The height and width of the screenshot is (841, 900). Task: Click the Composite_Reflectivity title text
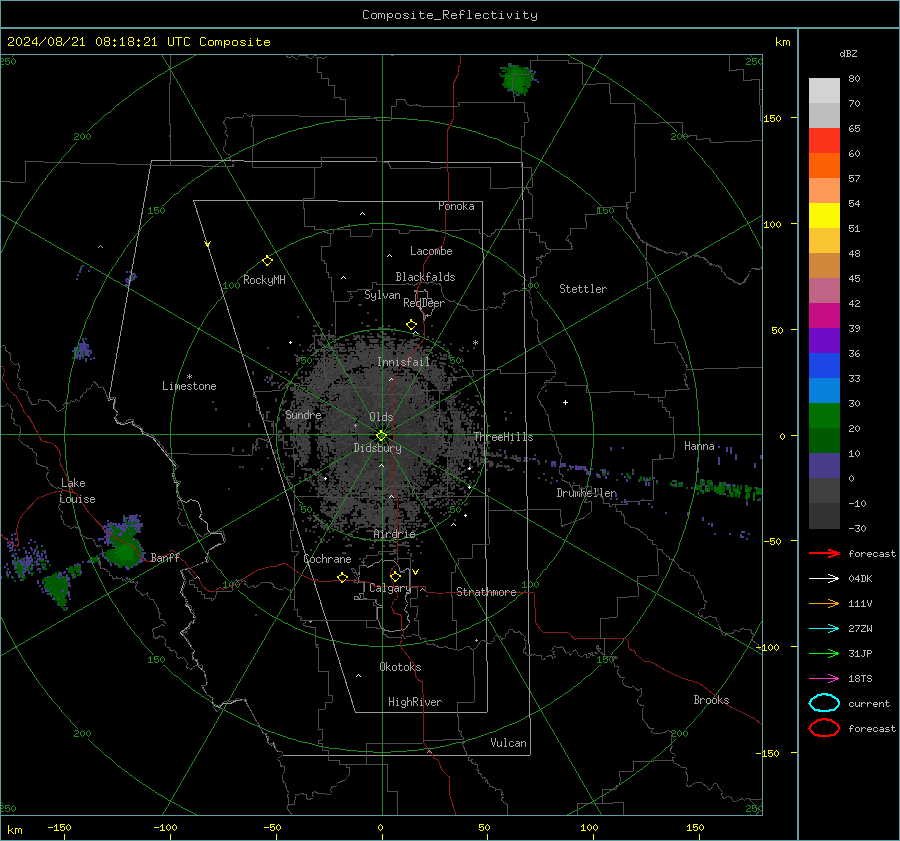pos(449,15)
